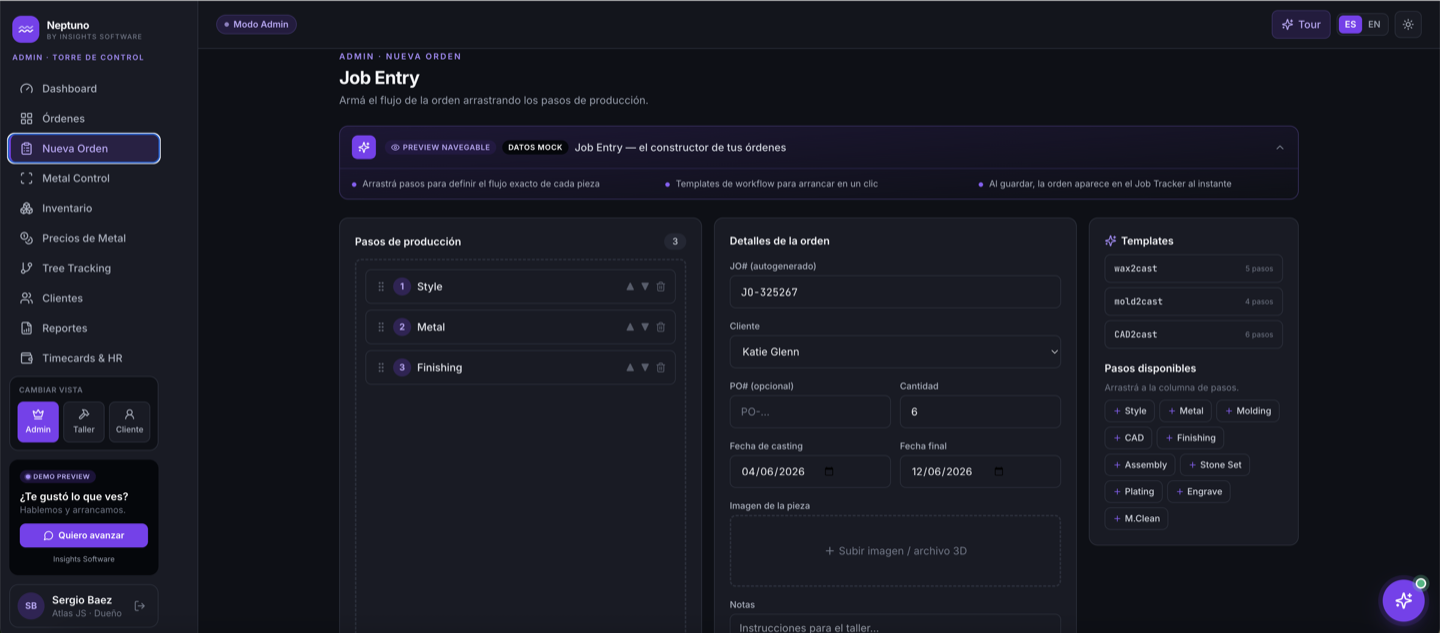Toggle light theme with sun icon
The width and height of the screenshot is (1440, 633).
coord(1408,25)
